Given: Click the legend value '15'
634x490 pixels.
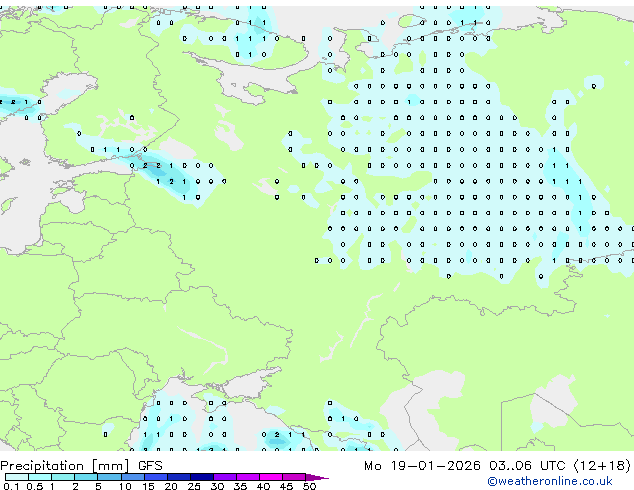Looking at the screenshot, I should coord(148,486).
